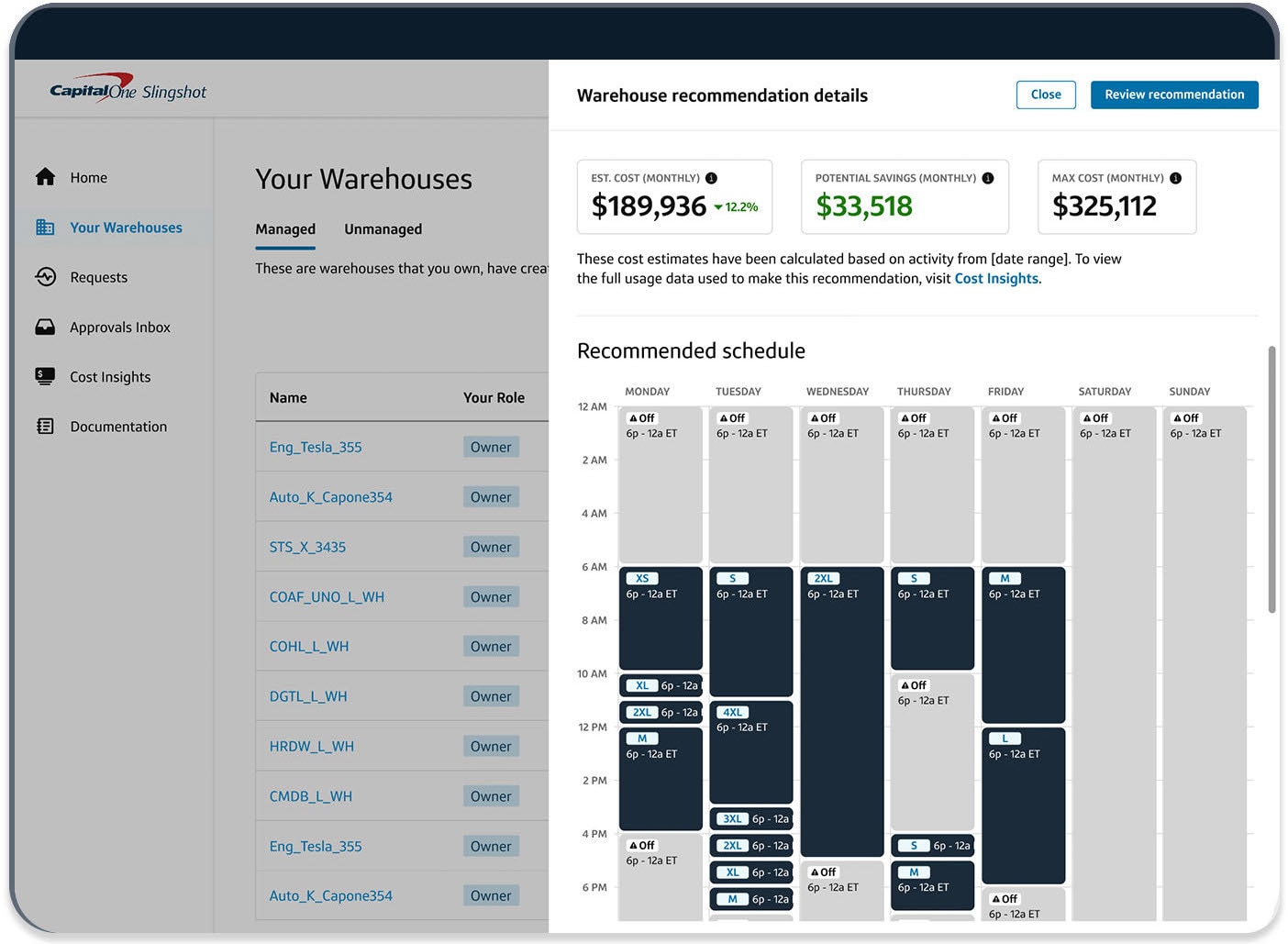Open the Eng_Tesla_355 warehouse link
1288x944 pixels.
click(x=316, y=447)
